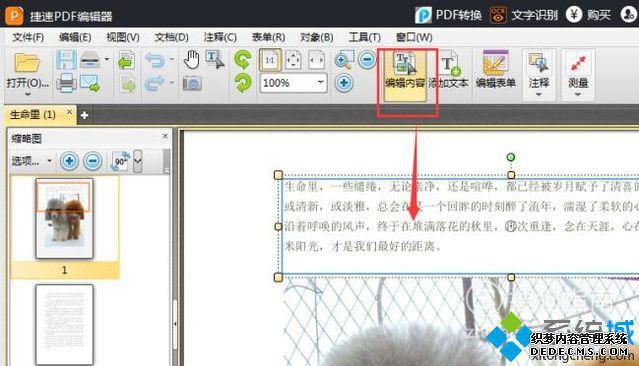Add a new tab with the plus button

coord(84,115)
